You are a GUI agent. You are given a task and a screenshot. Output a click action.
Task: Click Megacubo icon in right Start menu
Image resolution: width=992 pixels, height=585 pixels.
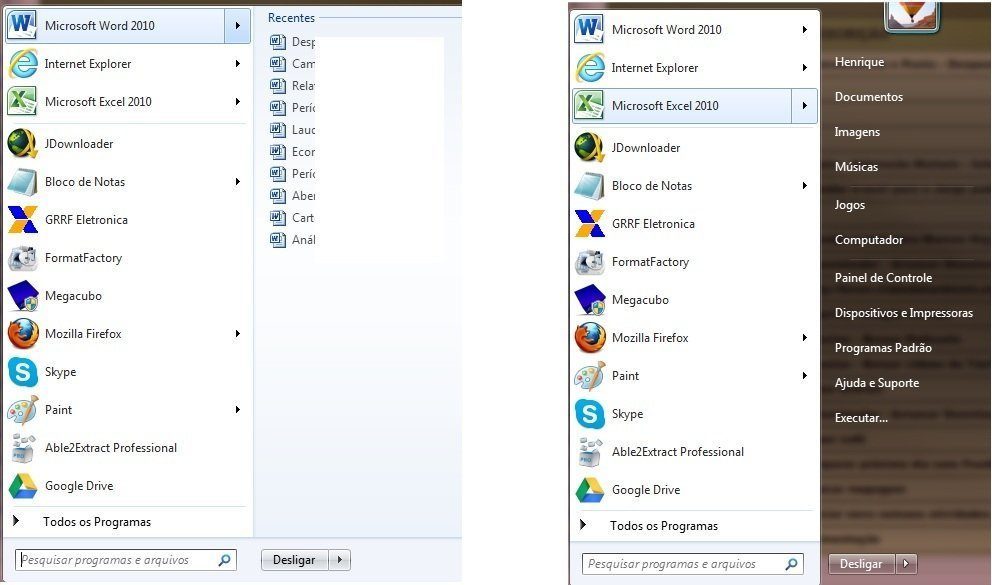[x=589, y=300]
